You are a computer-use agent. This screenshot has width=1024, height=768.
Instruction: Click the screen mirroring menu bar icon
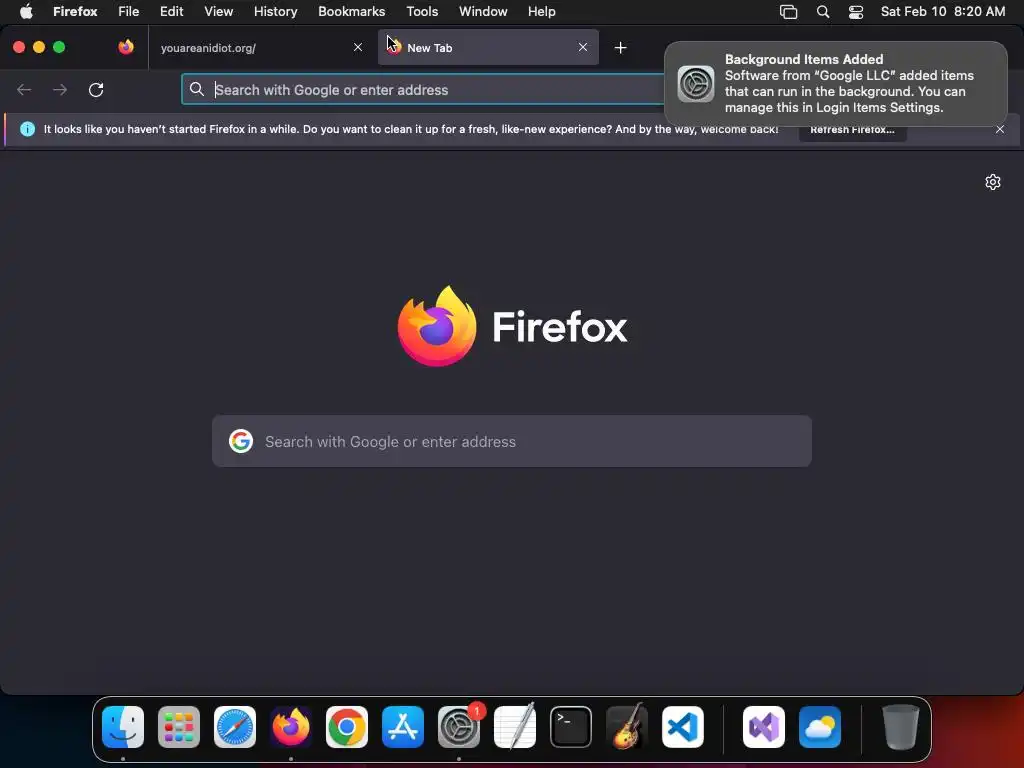(x=789, y=12)
